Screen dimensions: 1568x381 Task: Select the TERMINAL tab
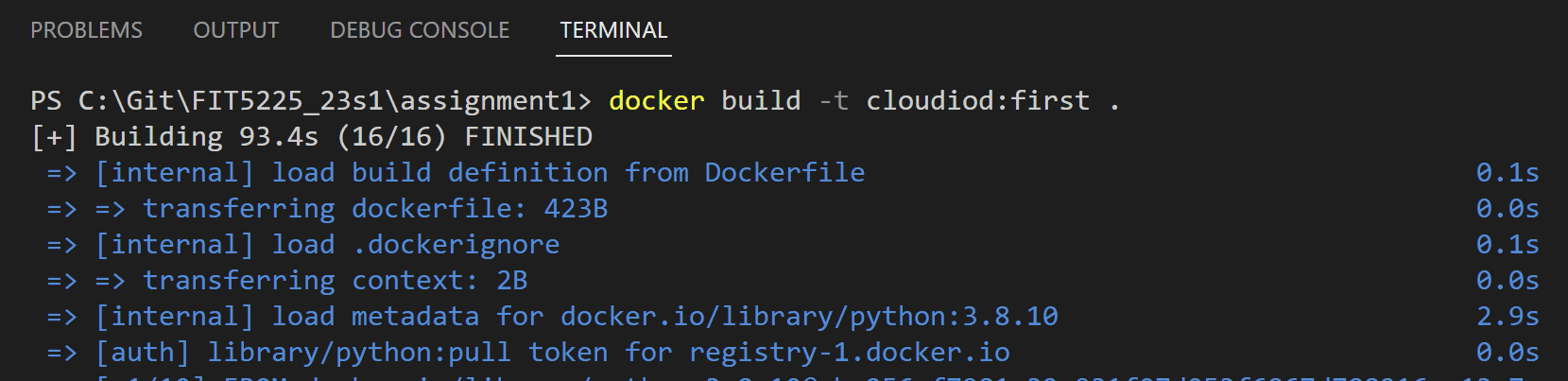pos(613,30)
